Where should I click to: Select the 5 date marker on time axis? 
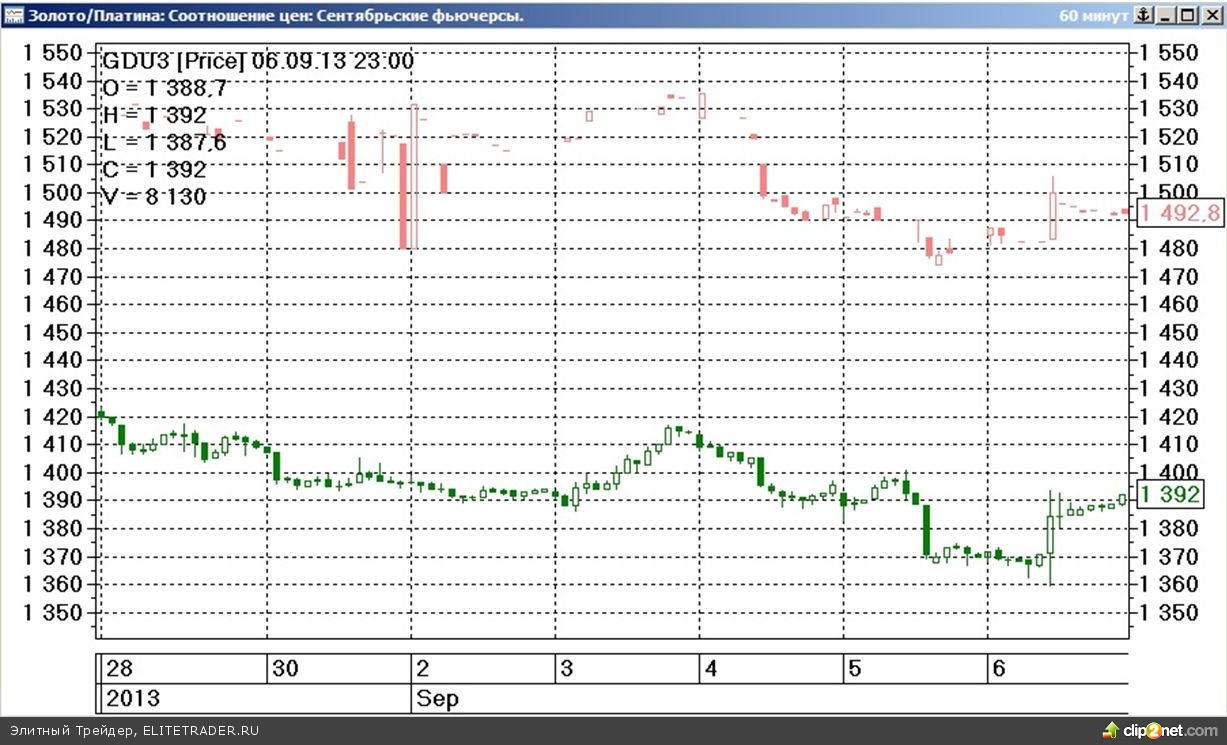click(x=854, y=669)
